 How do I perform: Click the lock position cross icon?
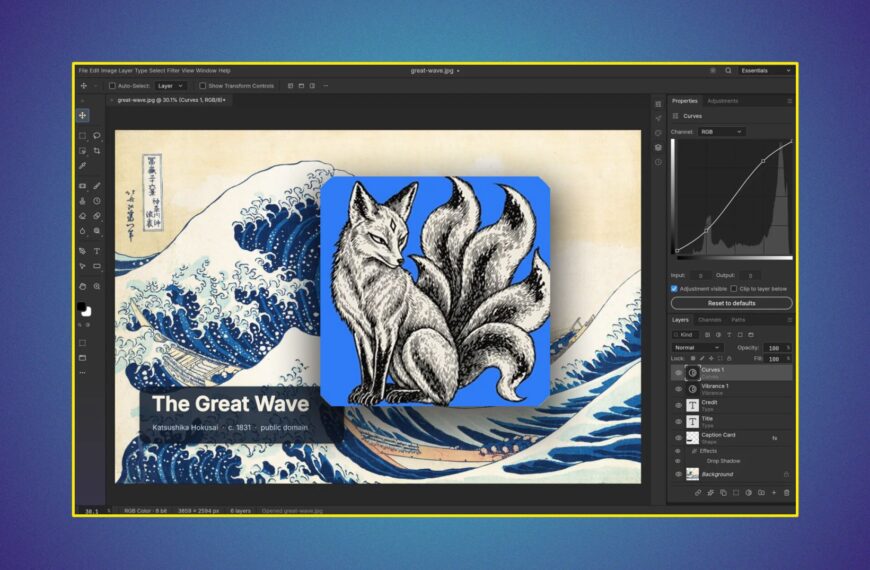coord(711,359)
